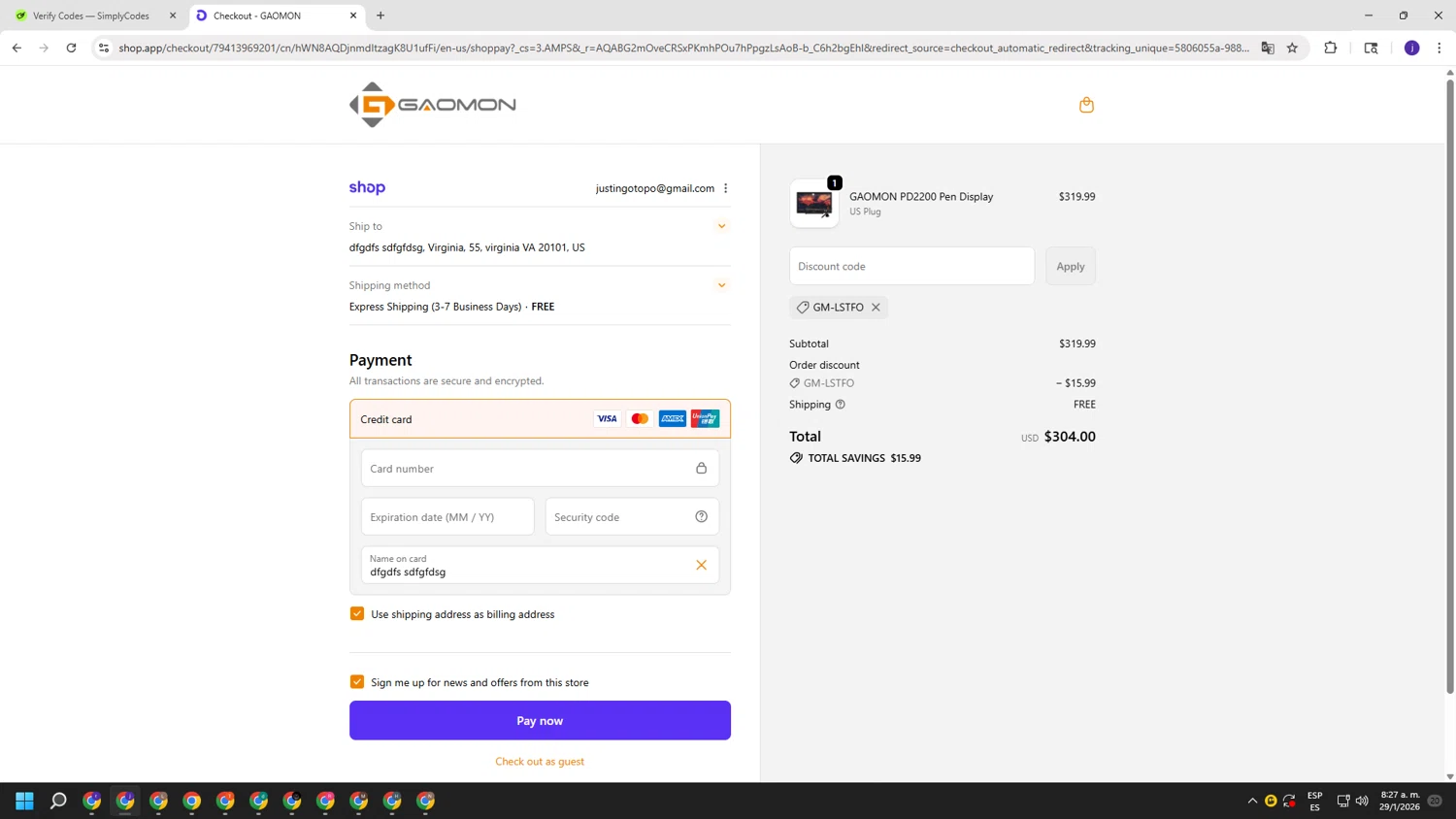
Task: Bookmark this page with star icon
Action: 1292,48
